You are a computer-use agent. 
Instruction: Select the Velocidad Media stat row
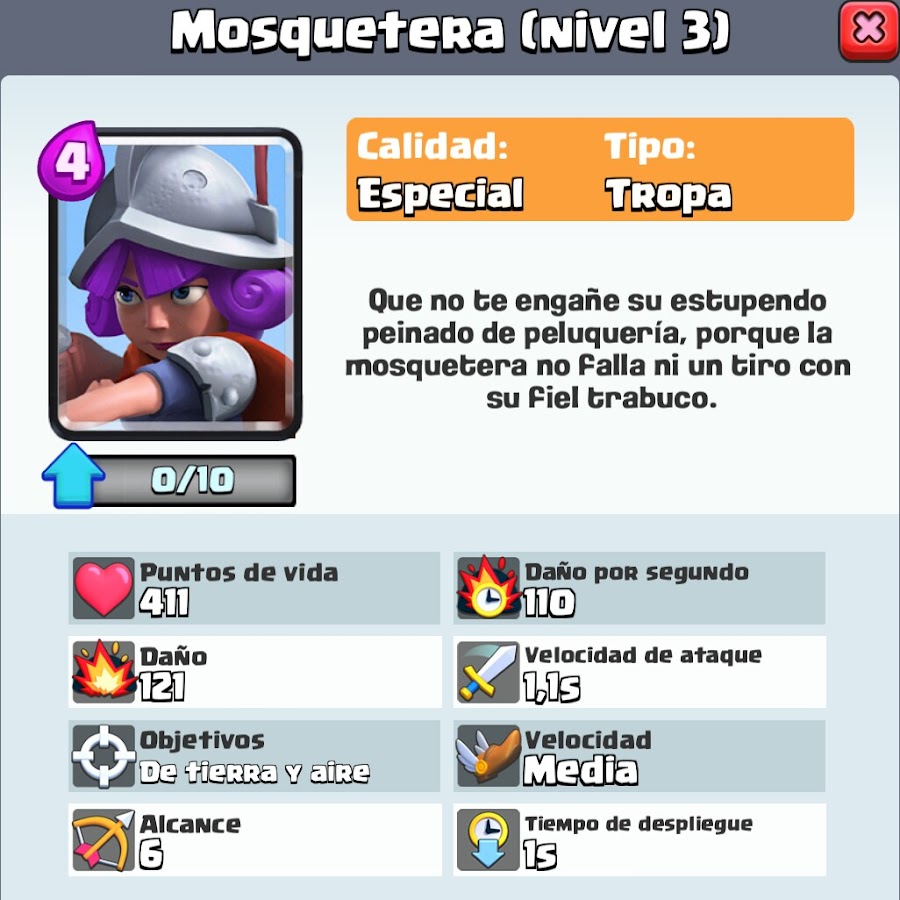639,756
